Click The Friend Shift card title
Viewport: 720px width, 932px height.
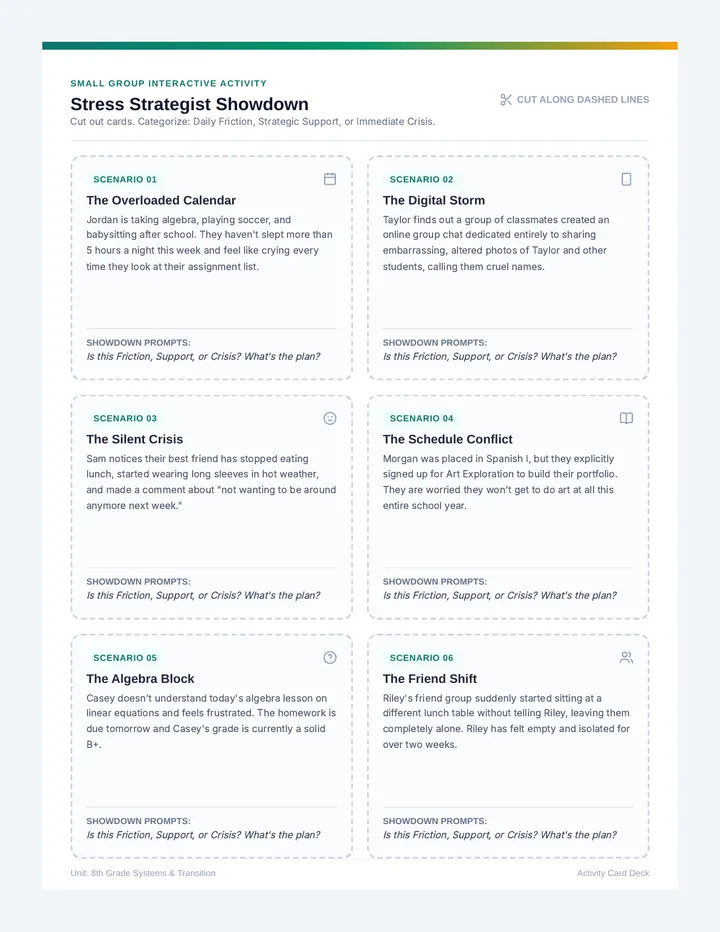[430, 679]
